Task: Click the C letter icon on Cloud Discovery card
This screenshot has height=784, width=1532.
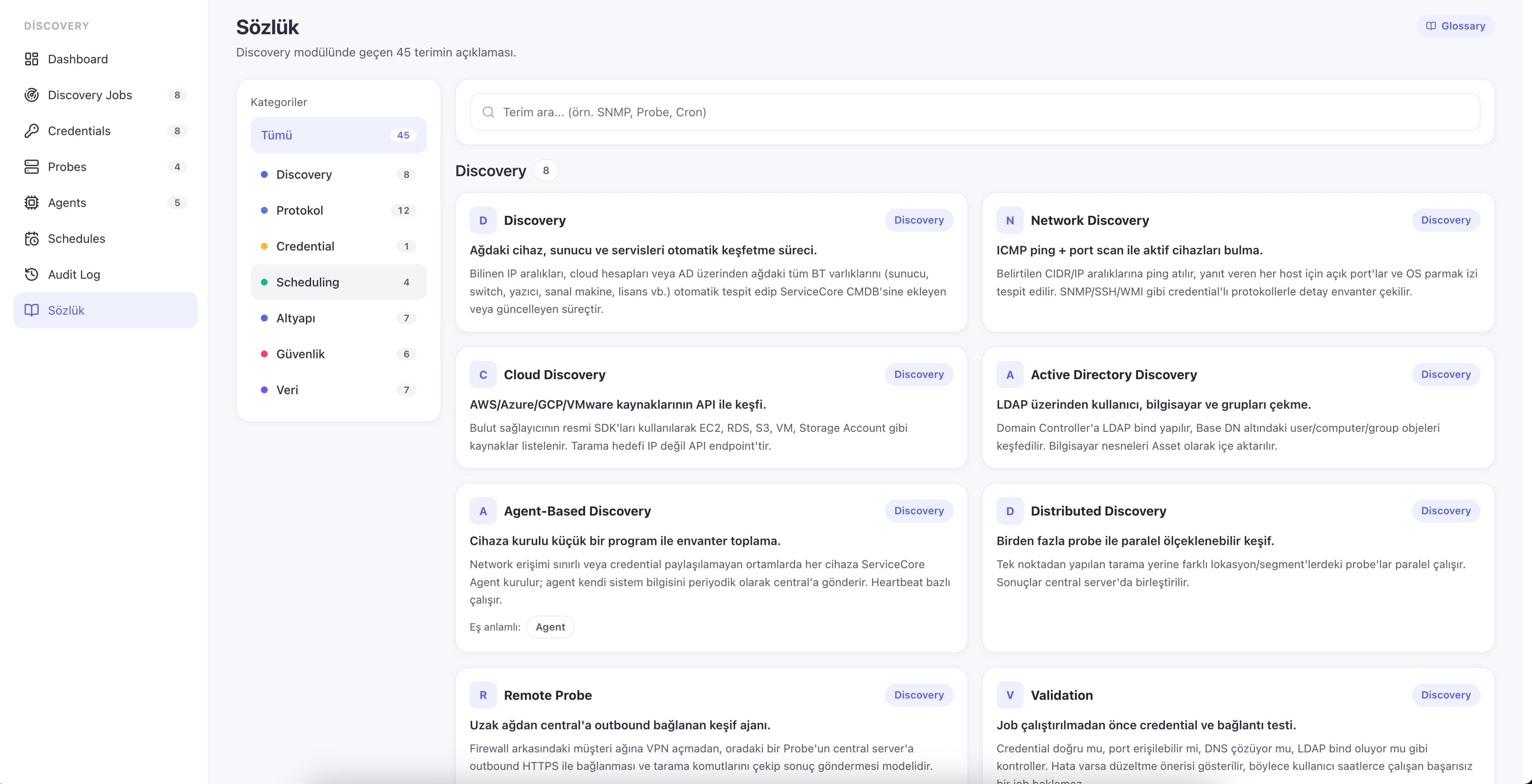Action: pyautogui.click(x=483, y=375)
